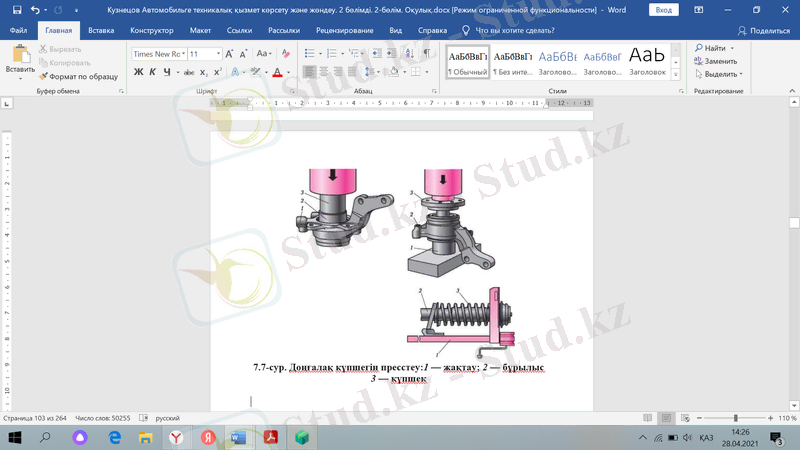This screenshot has height=450, width=800.
Task: Click the zoom slider handle
Action: click(x=735, y=418)
